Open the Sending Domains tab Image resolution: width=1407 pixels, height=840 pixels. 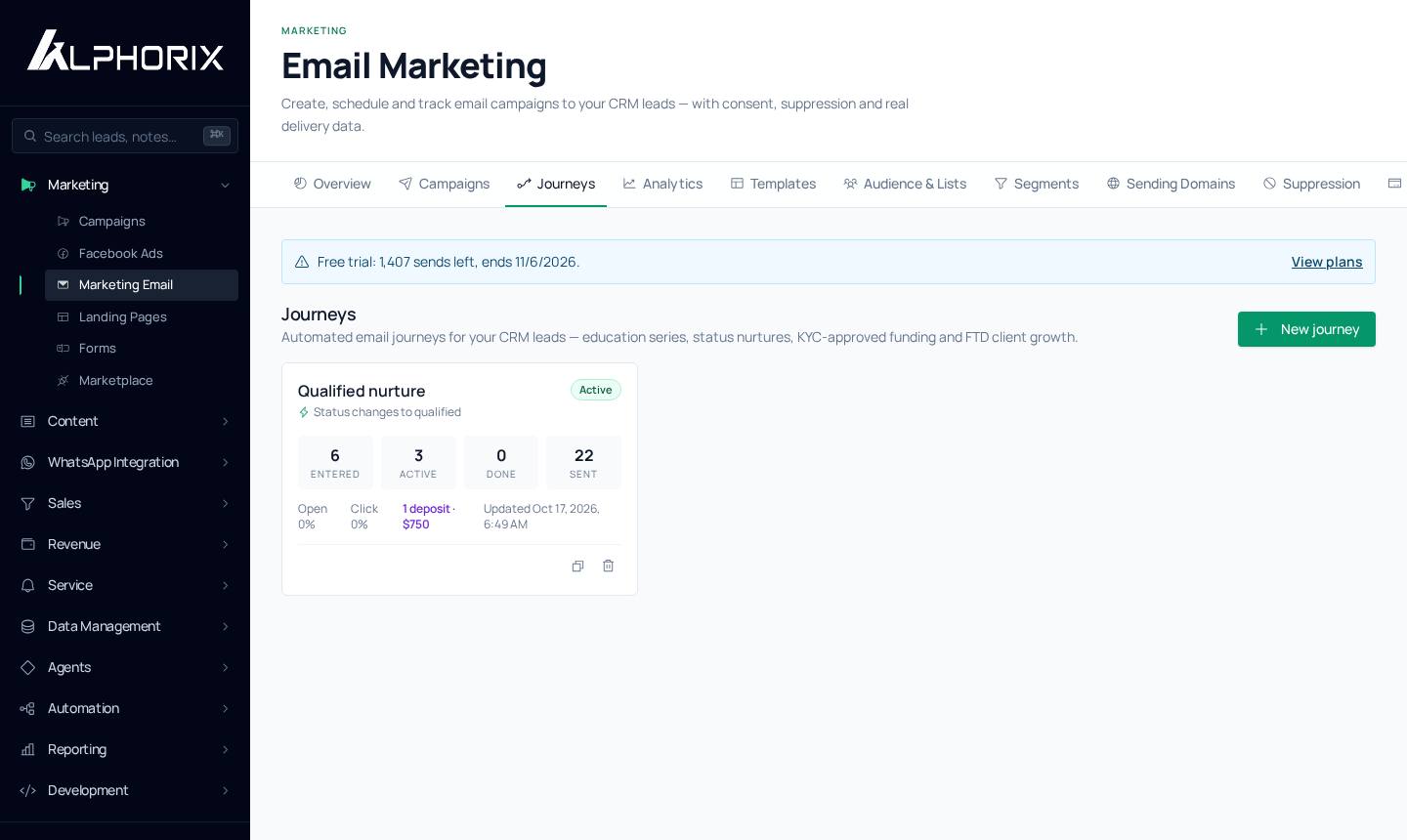point(1171,184)
